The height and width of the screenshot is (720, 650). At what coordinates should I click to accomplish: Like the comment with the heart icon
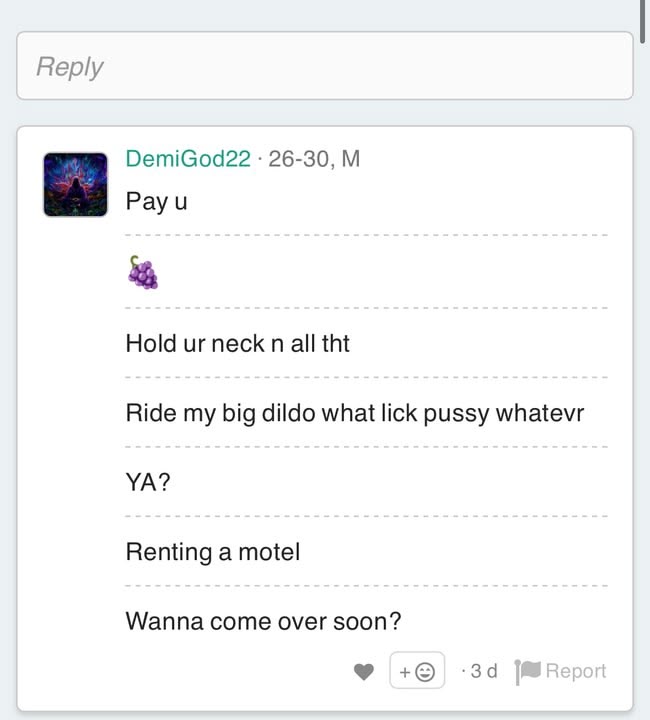click(x=364, y=672)
